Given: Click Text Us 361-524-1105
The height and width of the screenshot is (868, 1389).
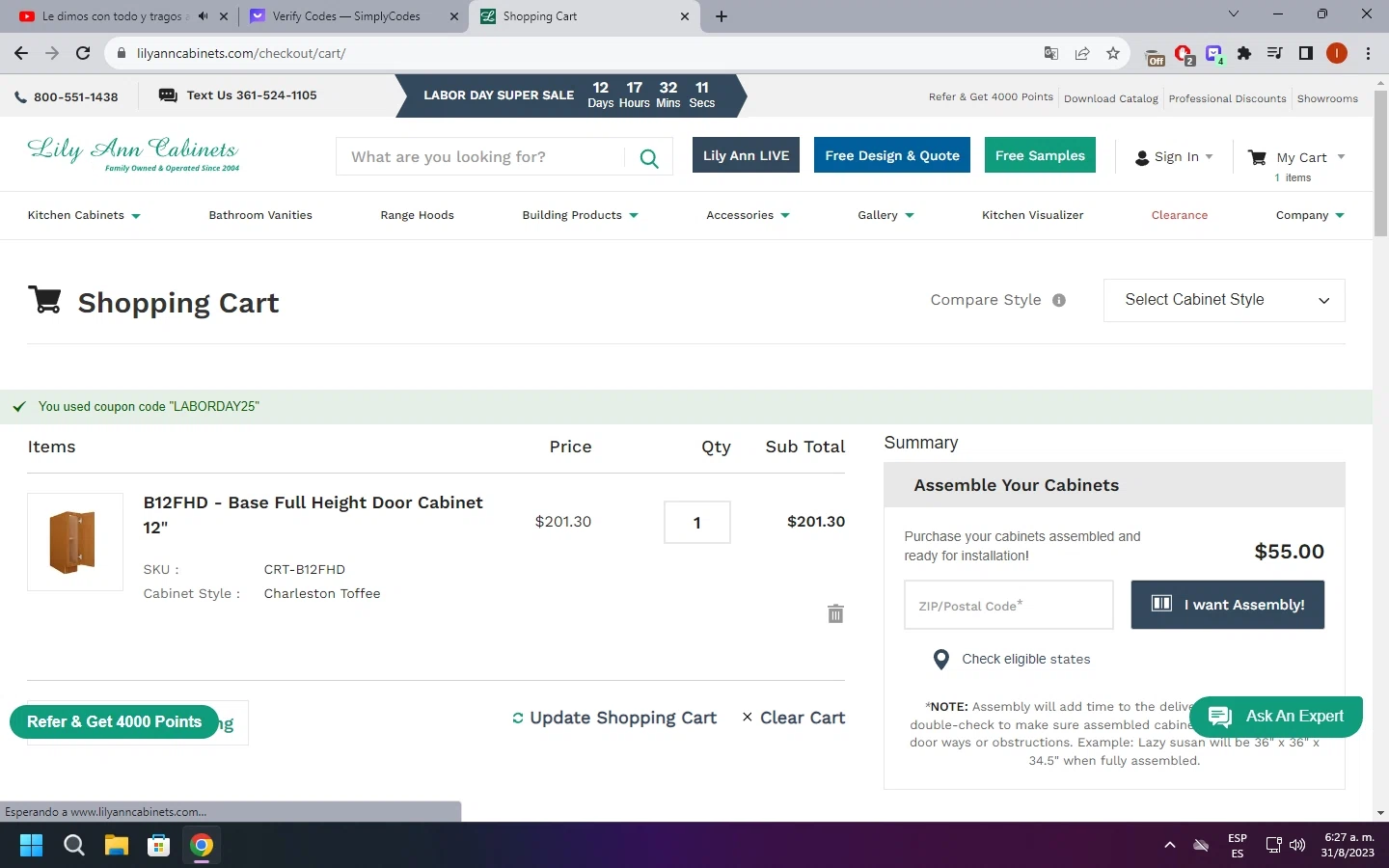Looking at the screenshot, I should [x=238, y=95].
